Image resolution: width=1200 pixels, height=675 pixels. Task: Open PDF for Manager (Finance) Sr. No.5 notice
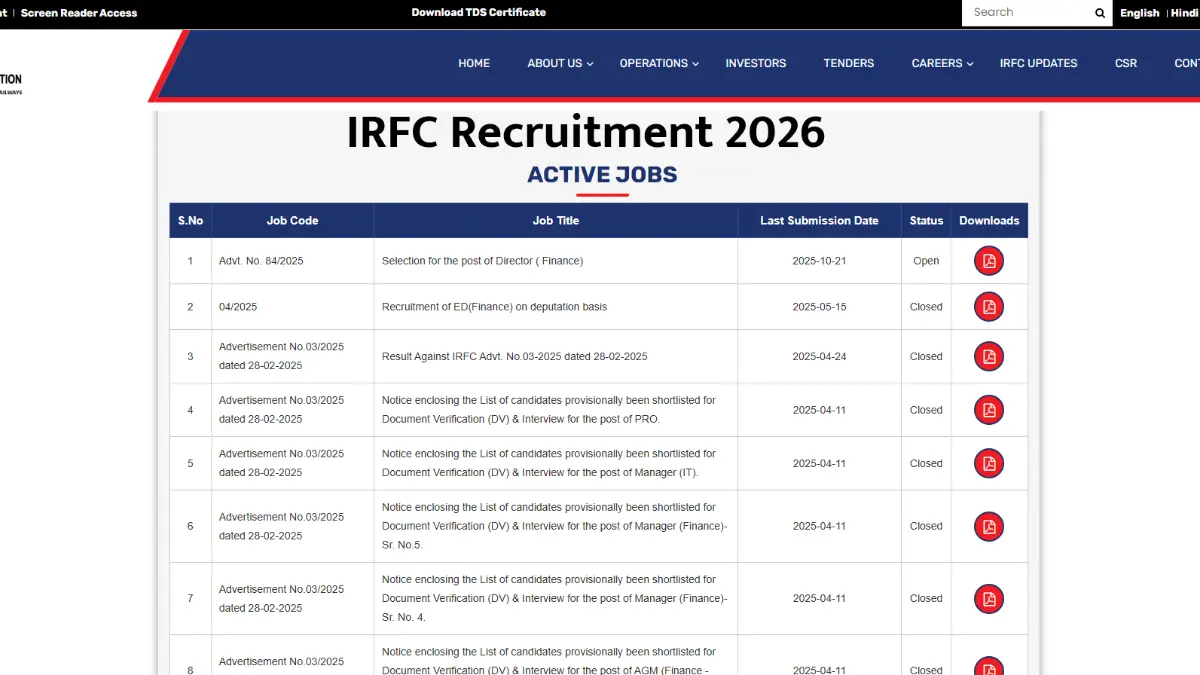[988, 526]
